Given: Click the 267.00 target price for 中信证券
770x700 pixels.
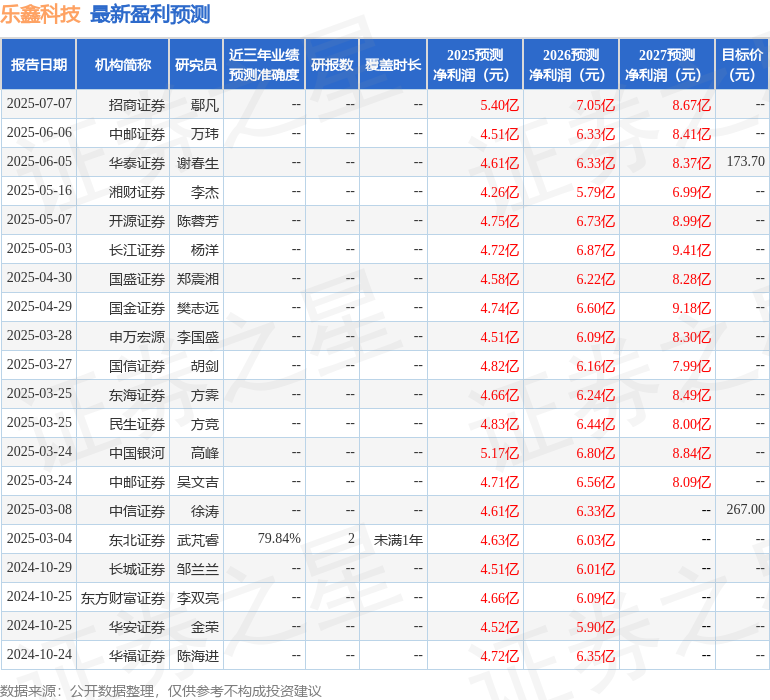Looking at the screenshot, I should [x=745, y=510].
